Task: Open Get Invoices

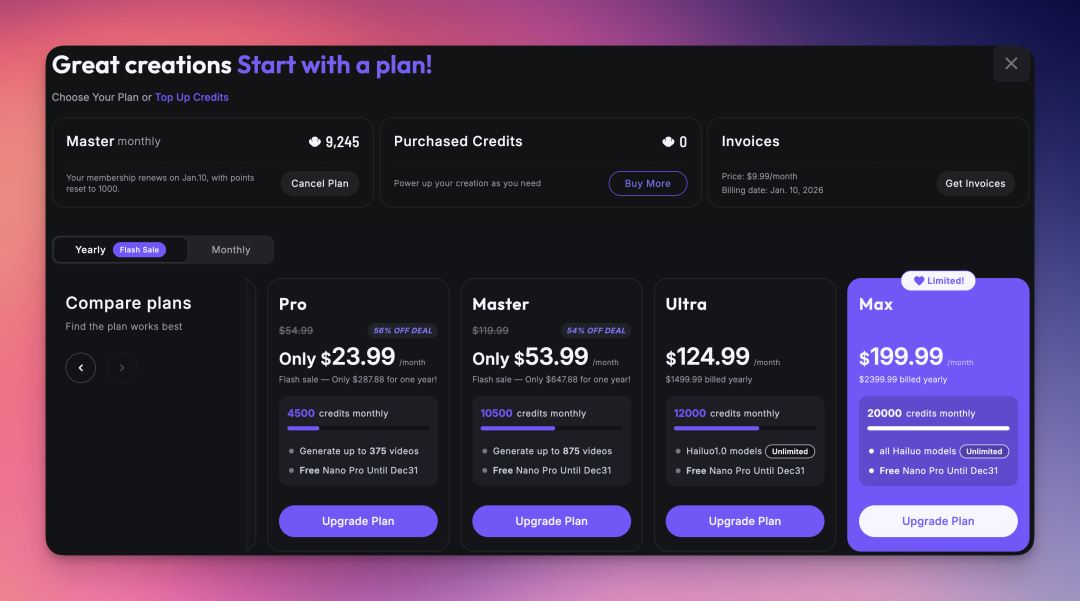Action: click(975, 184)
